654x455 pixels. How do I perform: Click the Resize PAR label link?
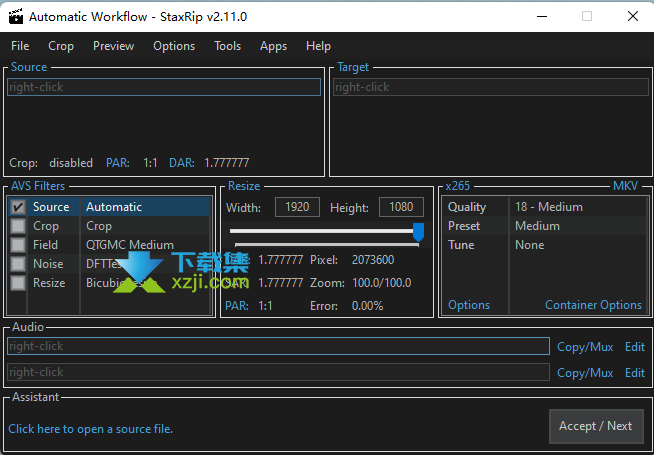click(236, 306)
